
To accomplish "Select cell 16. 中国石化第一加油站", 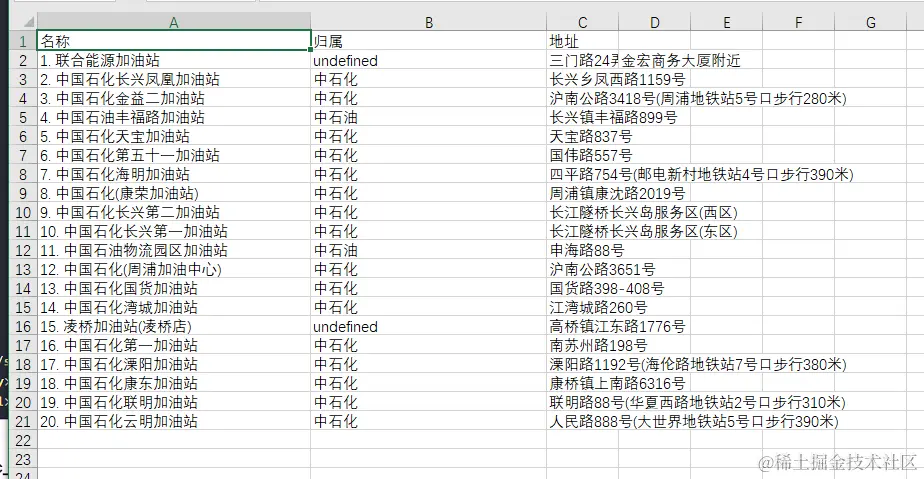I will [174, 345].
